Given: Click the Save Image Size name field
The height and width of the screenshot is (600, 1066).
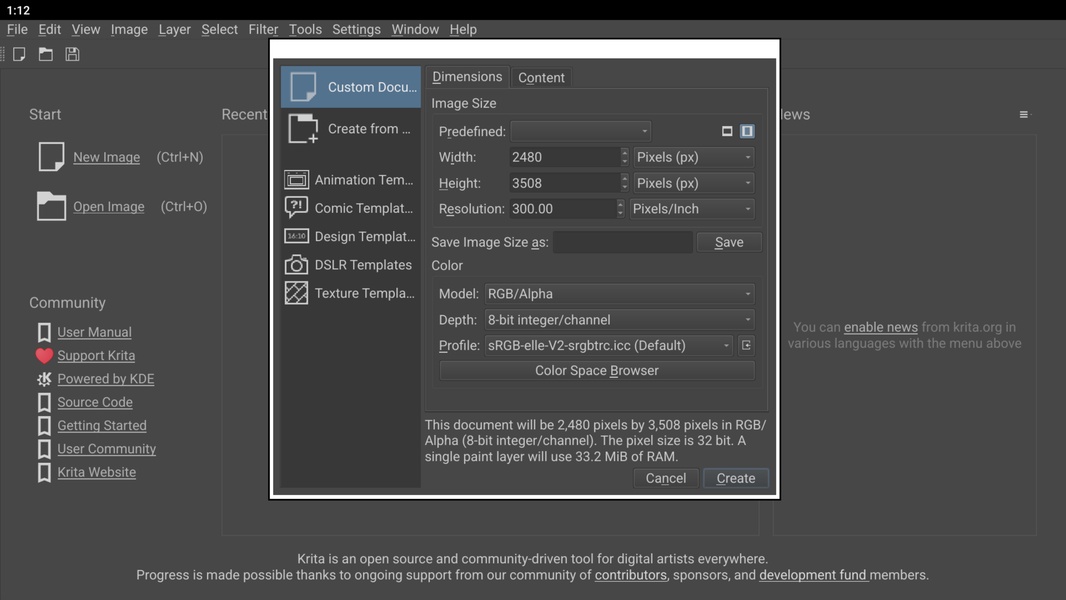Looking at the screenshot, I should tap(622, 242).
